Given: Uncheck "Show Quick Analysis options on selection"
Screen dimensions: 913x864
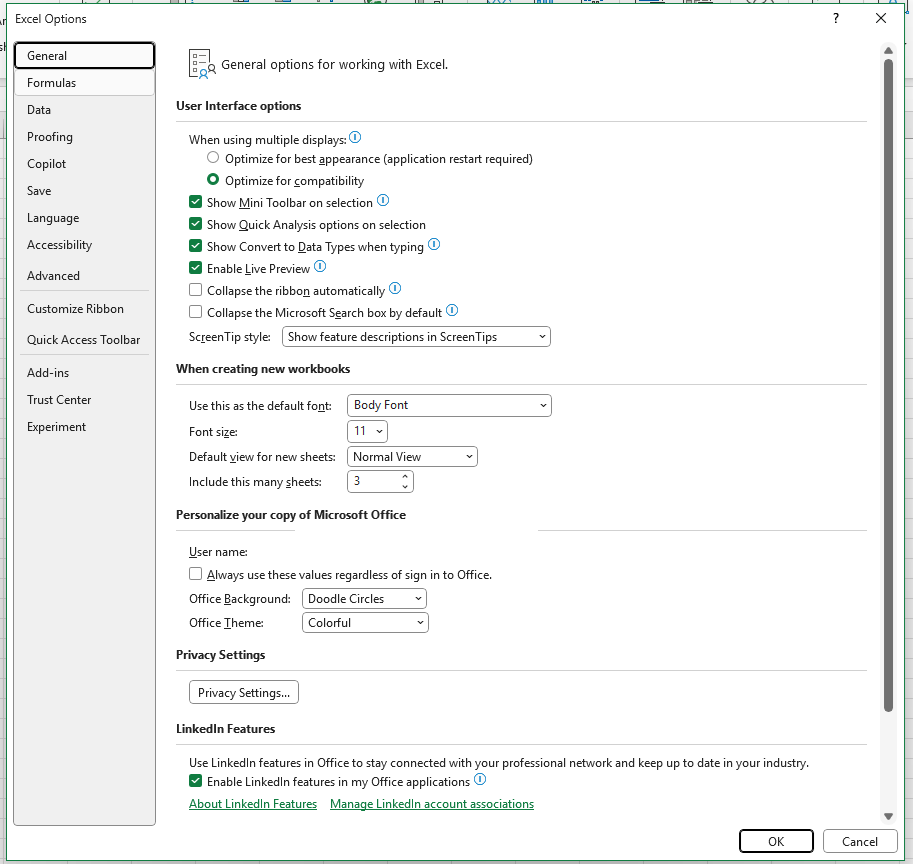Looking at the screenshot, I should (x=195, y=223).
